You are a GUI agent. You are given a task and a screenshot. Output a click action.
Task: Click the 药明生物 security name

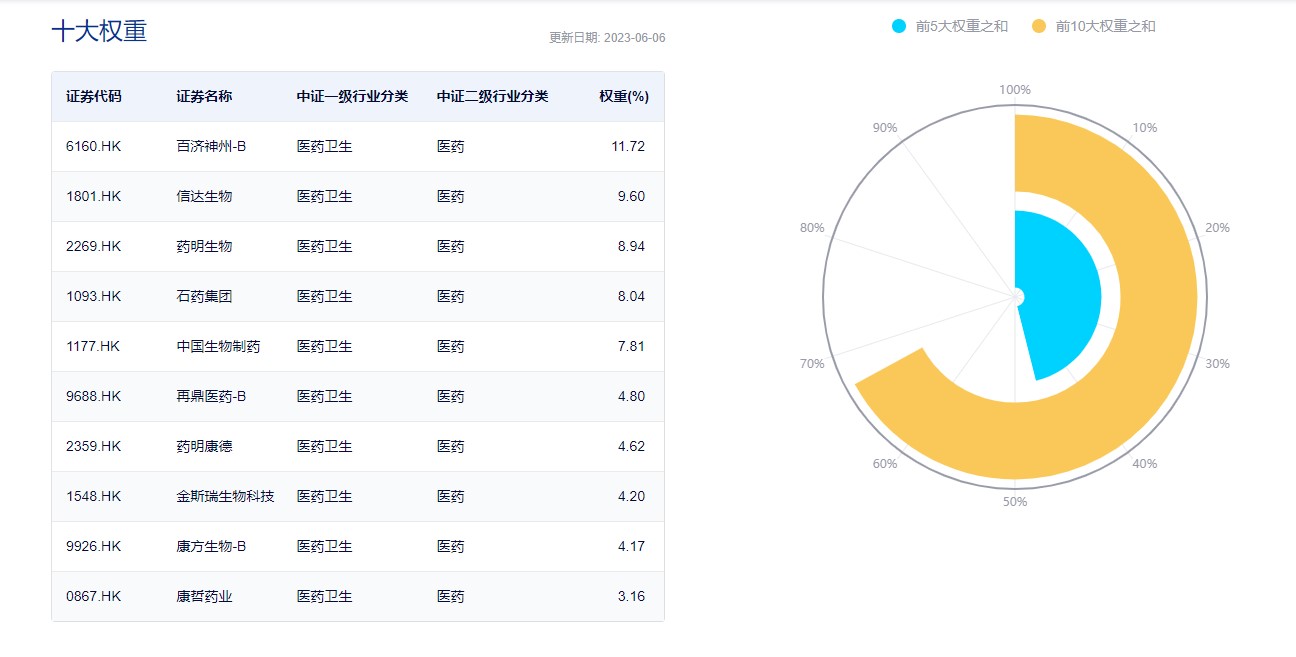coord(204,246)
